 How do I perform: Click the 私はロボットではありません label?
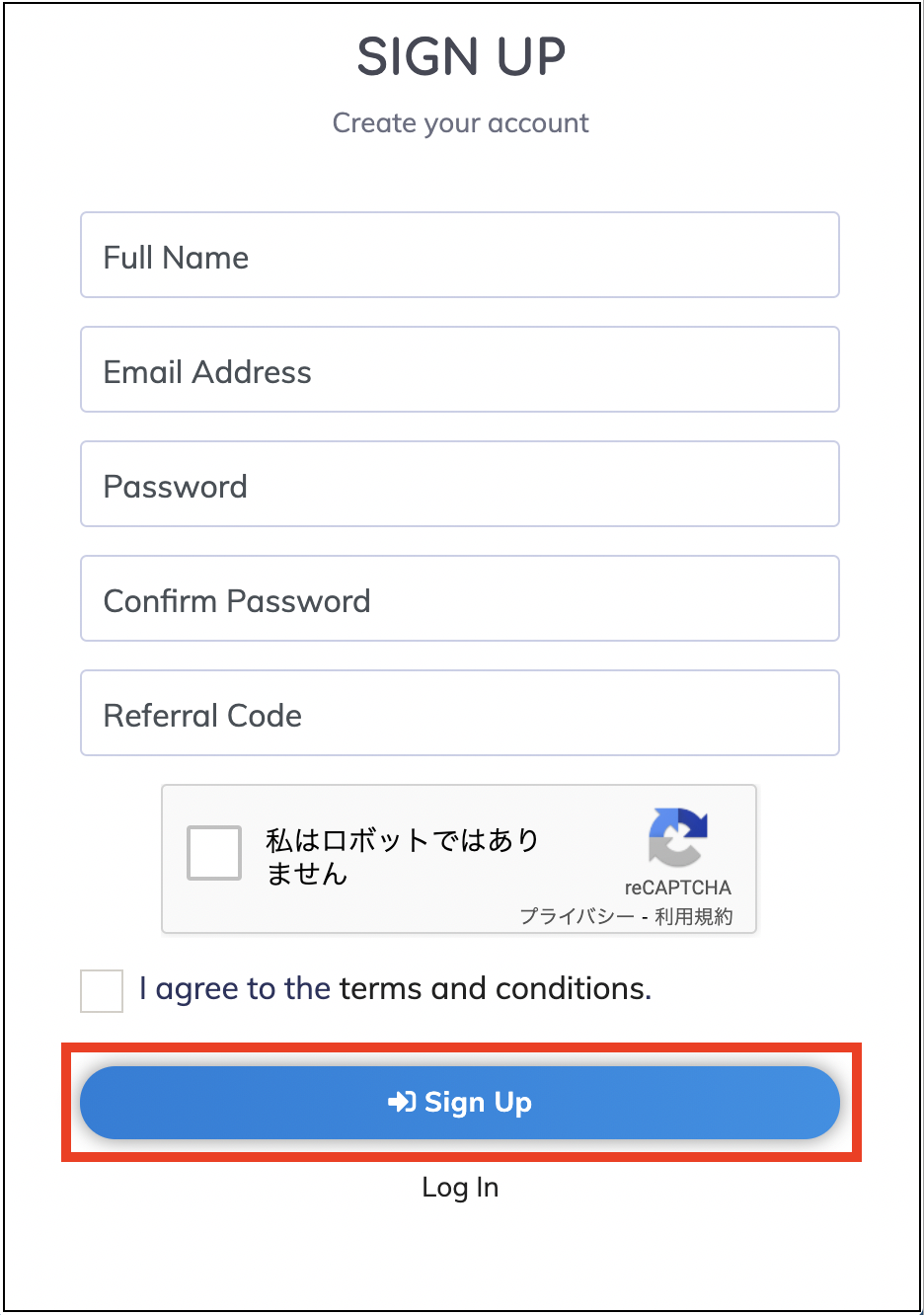(x=403, y=856)
